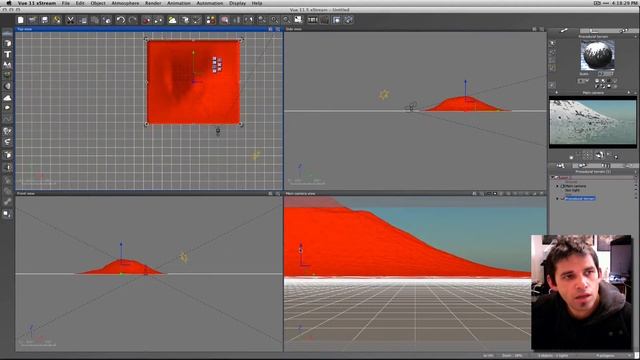This screenshot has height=360, width=640.
Task: Select the Planet tool below the cloud icon
Action: 7,108
